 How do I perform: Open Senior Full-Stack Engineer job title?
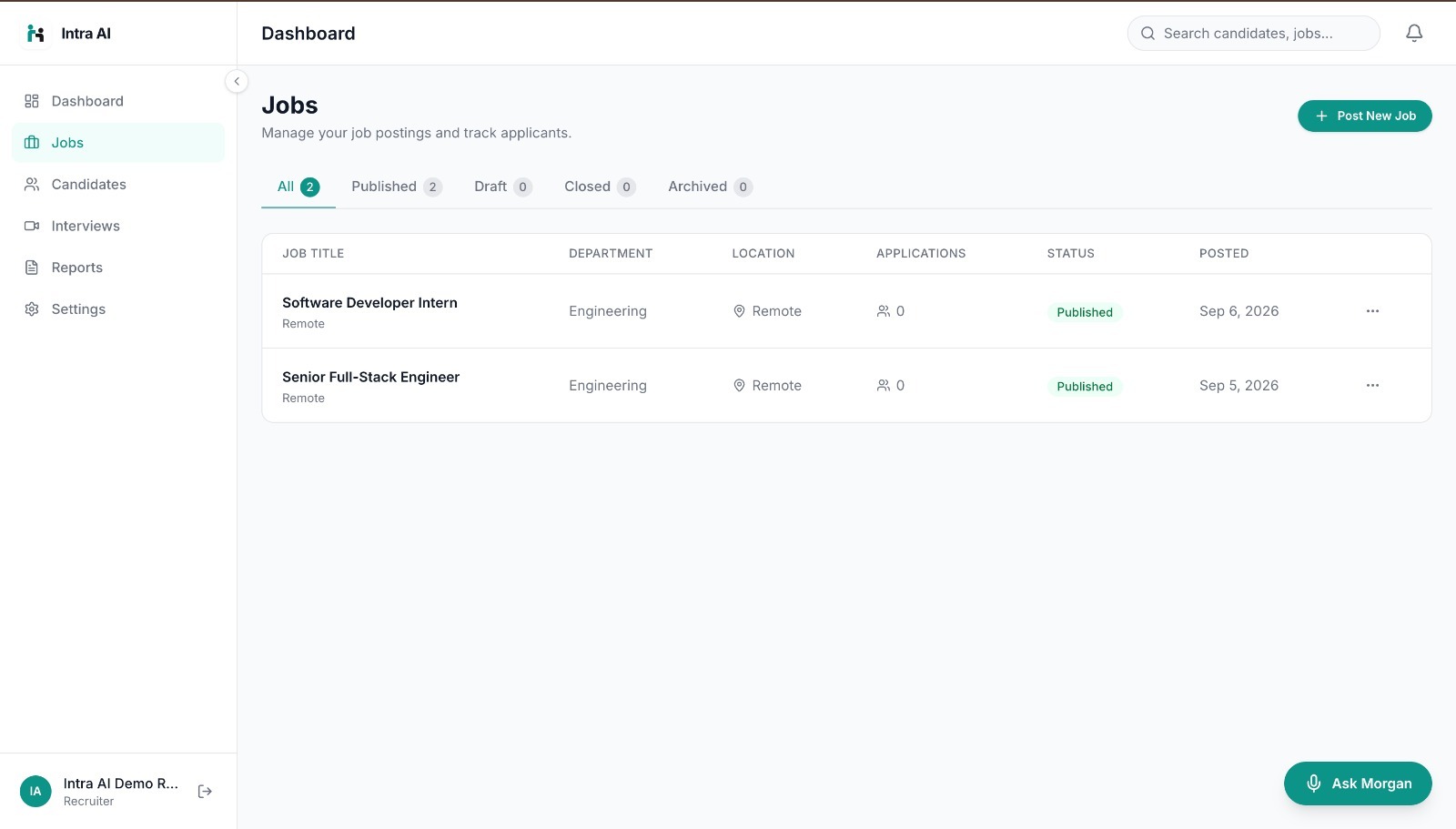click(370, 378)
